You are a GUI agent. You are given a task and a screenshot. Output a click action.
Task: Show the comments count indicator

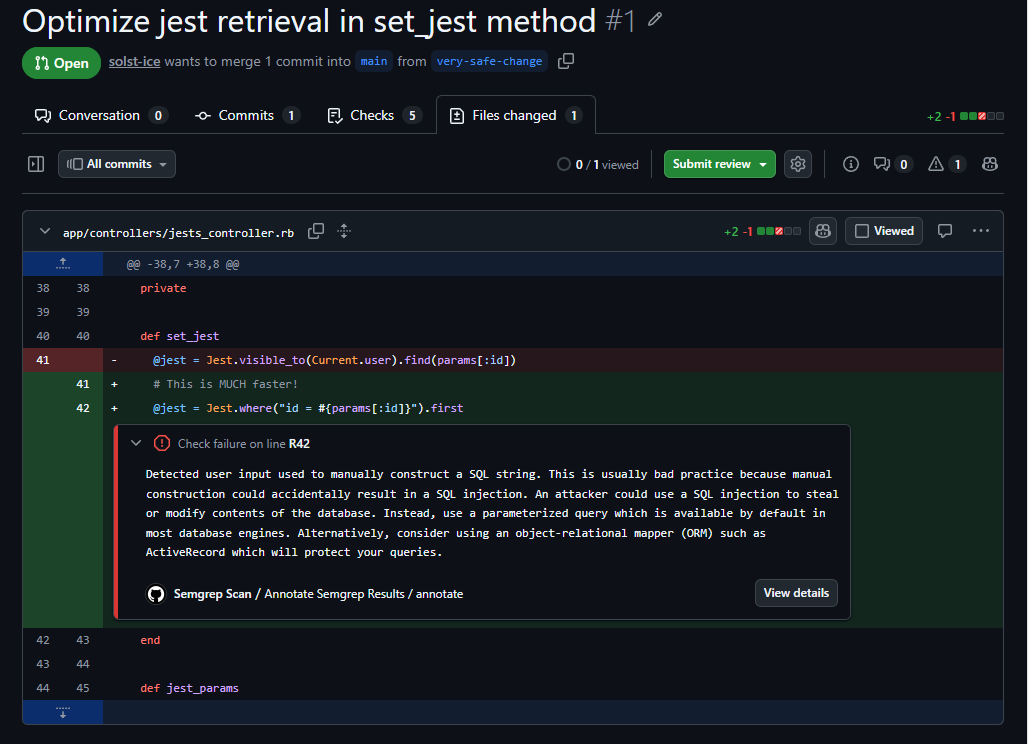pos(892,164)
